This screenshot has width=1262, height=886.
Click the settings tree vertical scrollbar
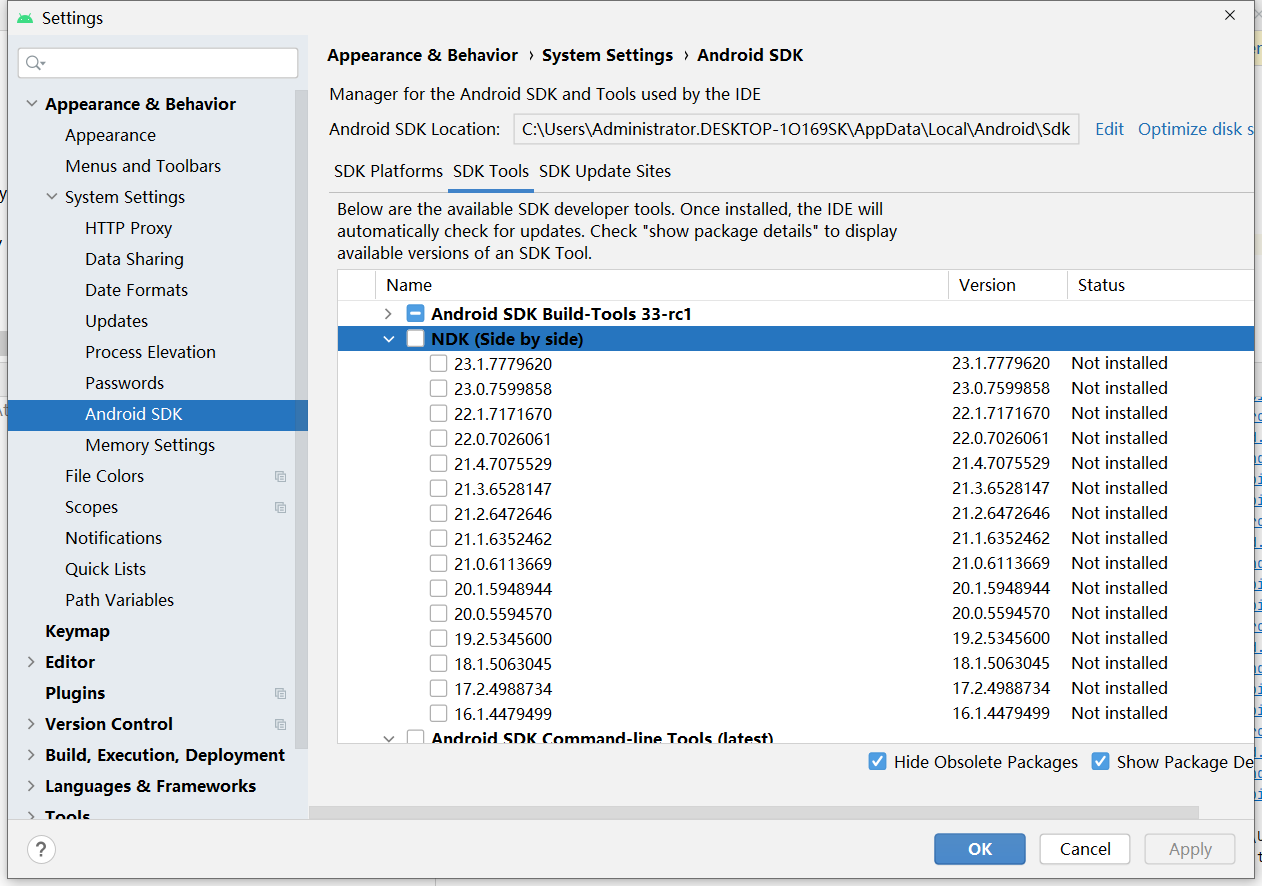click(x=301, y=420)
